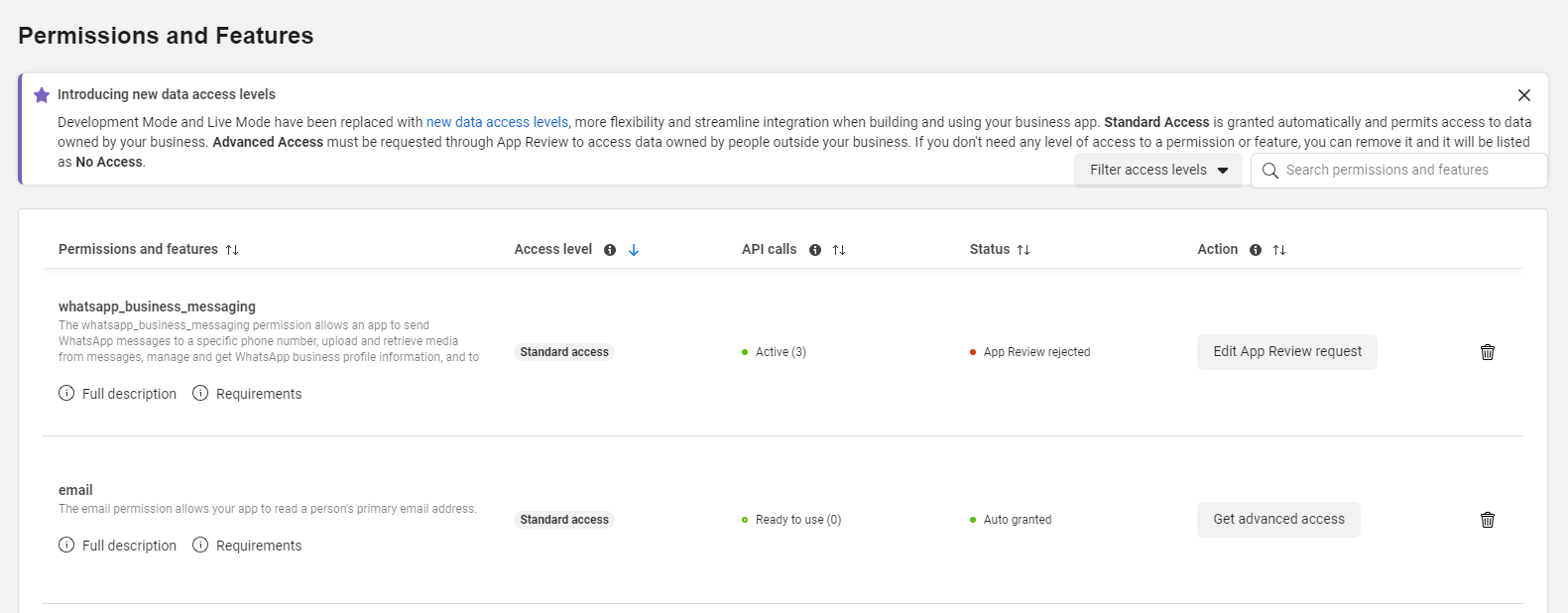Open Requirements for email permission

coord(247,546)
